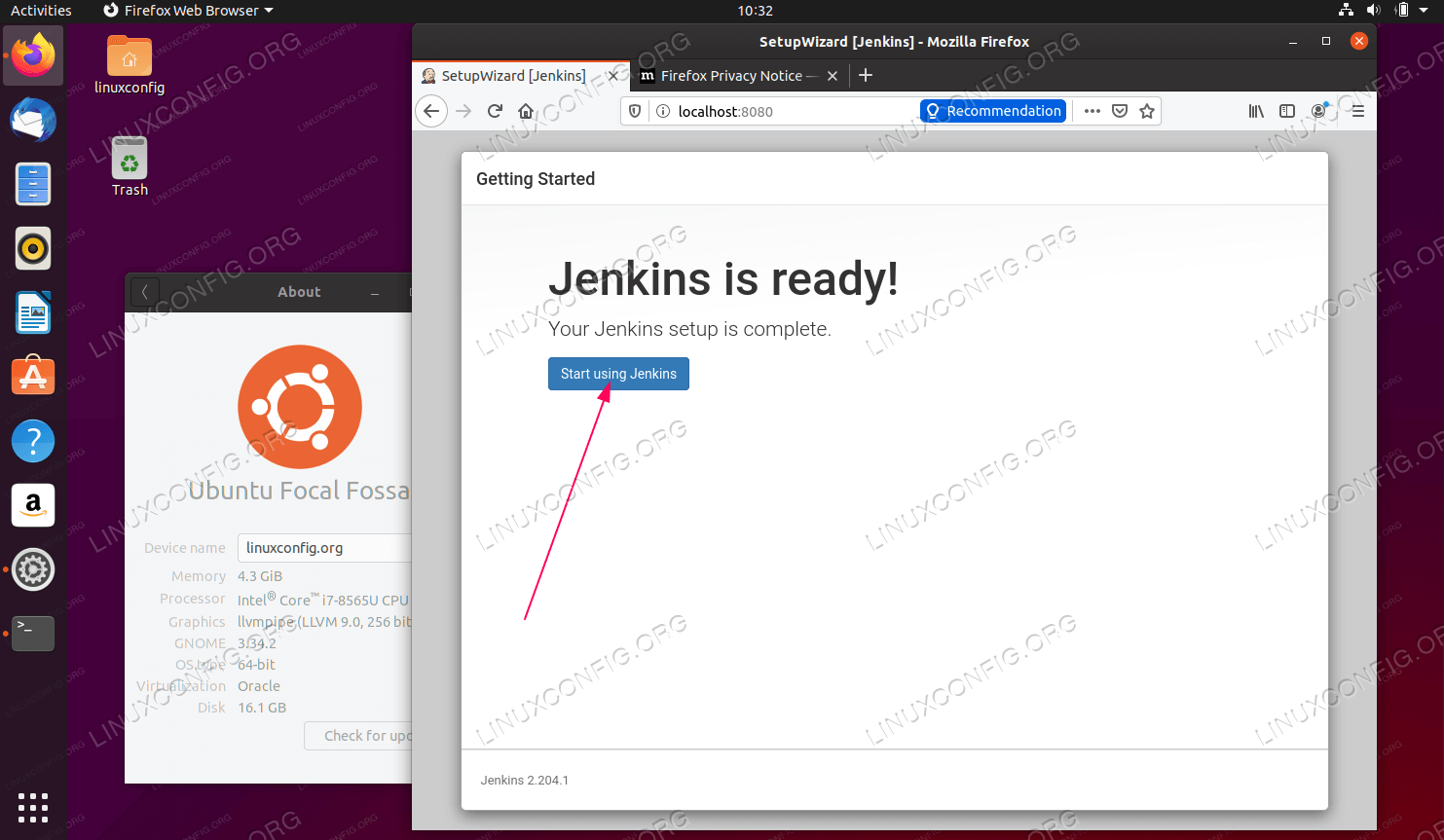
Task: Toggle Firefox sidebar icon
Action: pyautogui.click(x=1287, y=111)
